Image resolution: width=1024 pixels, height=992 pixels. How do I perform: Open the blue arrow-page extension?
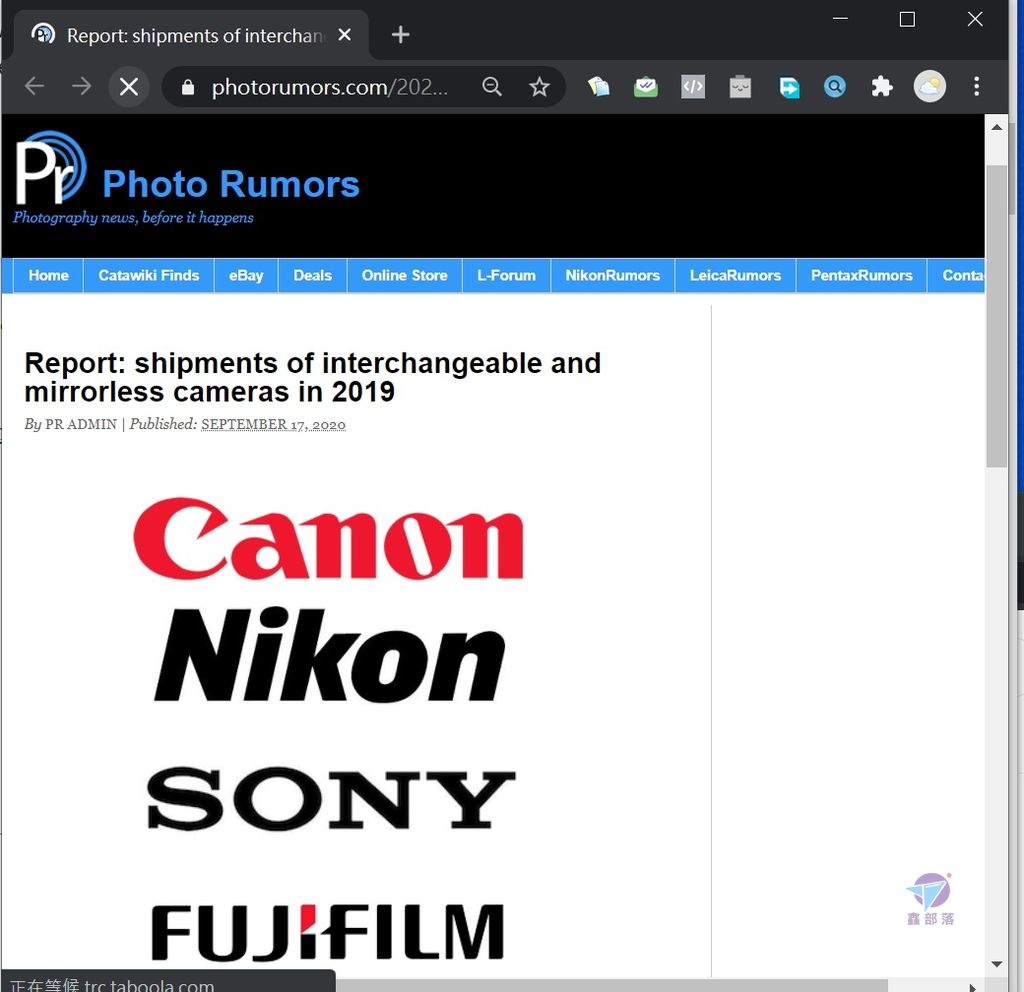[x=788, y=86]
